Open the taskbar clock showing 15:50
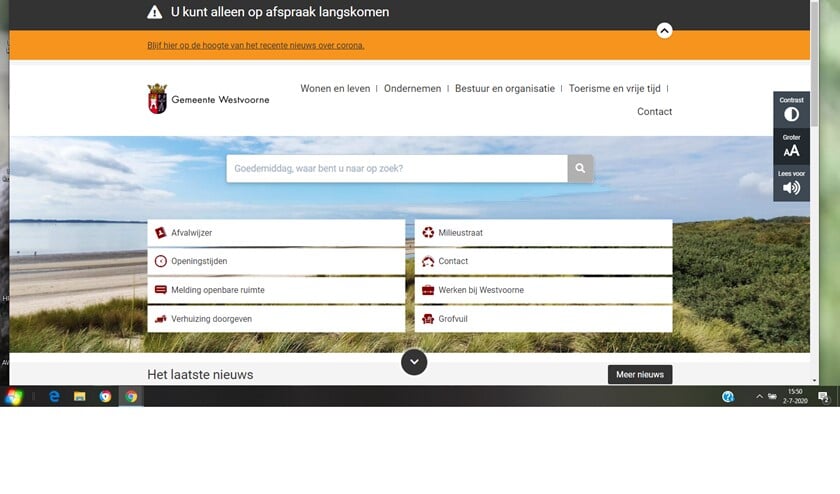 click(x=795, y=396)
